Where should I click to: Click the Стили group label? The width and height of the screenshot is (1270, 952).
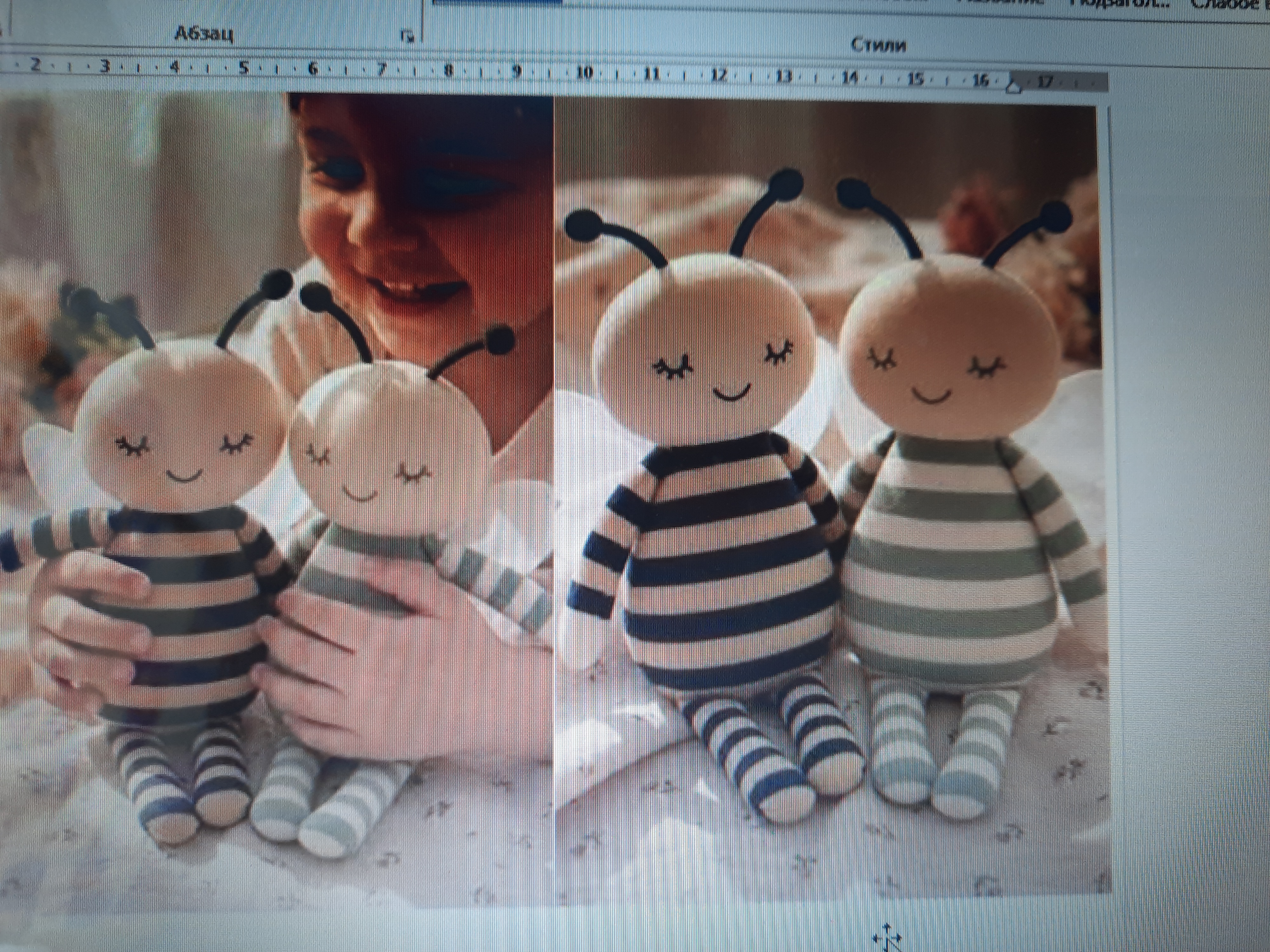879,45
